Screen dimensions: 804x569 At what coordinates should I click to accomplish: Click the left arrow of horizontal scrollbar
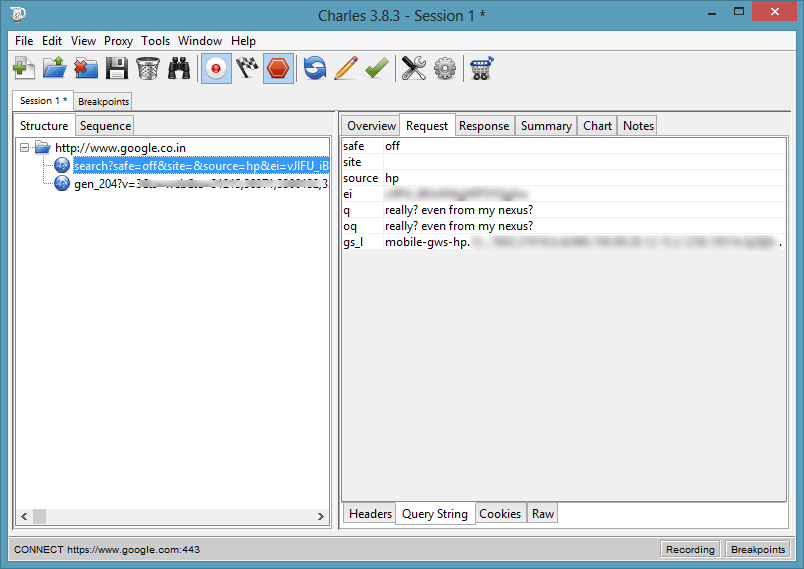(x=24, y=516)
